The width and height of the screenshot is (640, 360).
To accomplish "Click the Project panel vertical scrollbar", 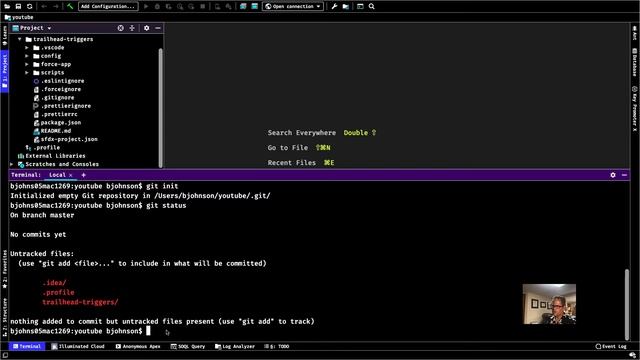I will (160, 107).
